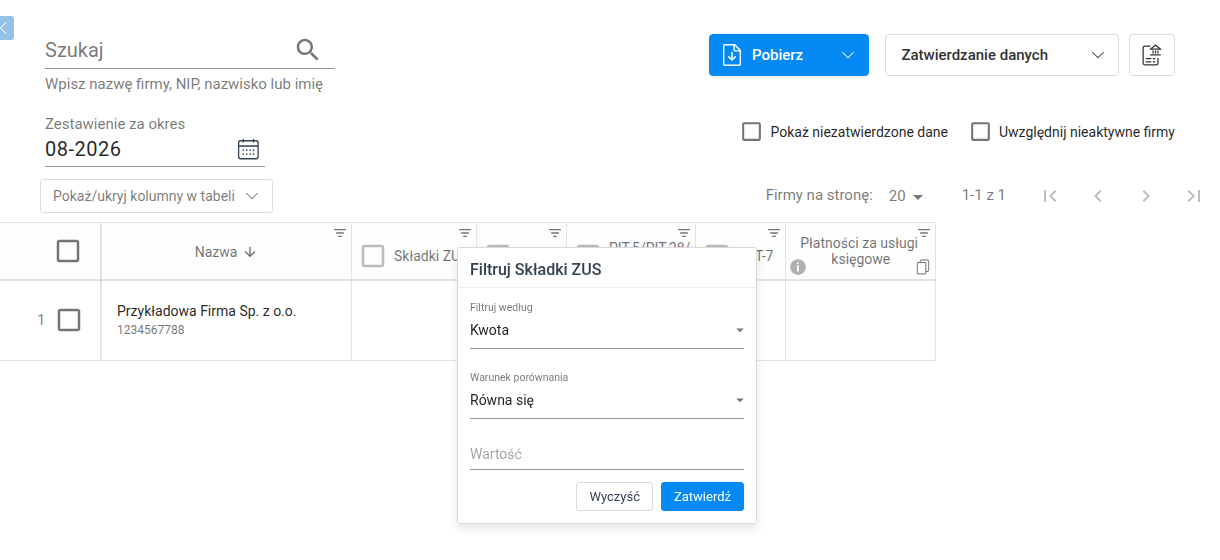Open the calendar date picker icon
This screenshot has width=1220, height=560.
[x=248, y=149]
